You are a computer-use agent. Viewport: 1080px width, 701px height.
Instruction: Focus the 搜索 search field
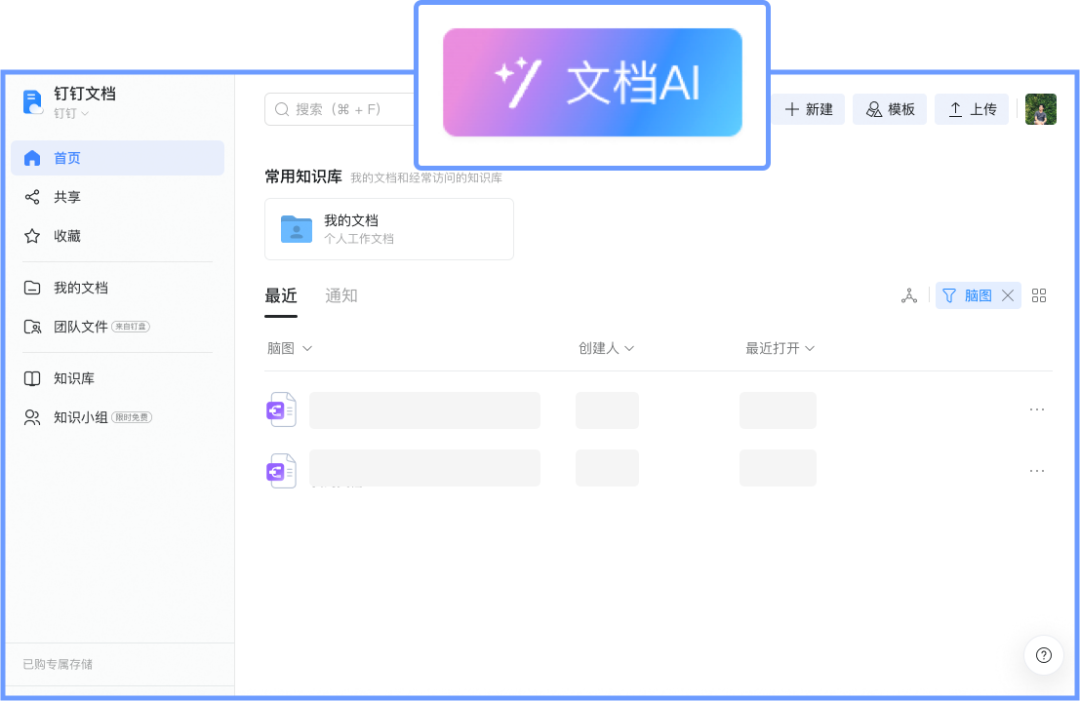pos(341,109)
